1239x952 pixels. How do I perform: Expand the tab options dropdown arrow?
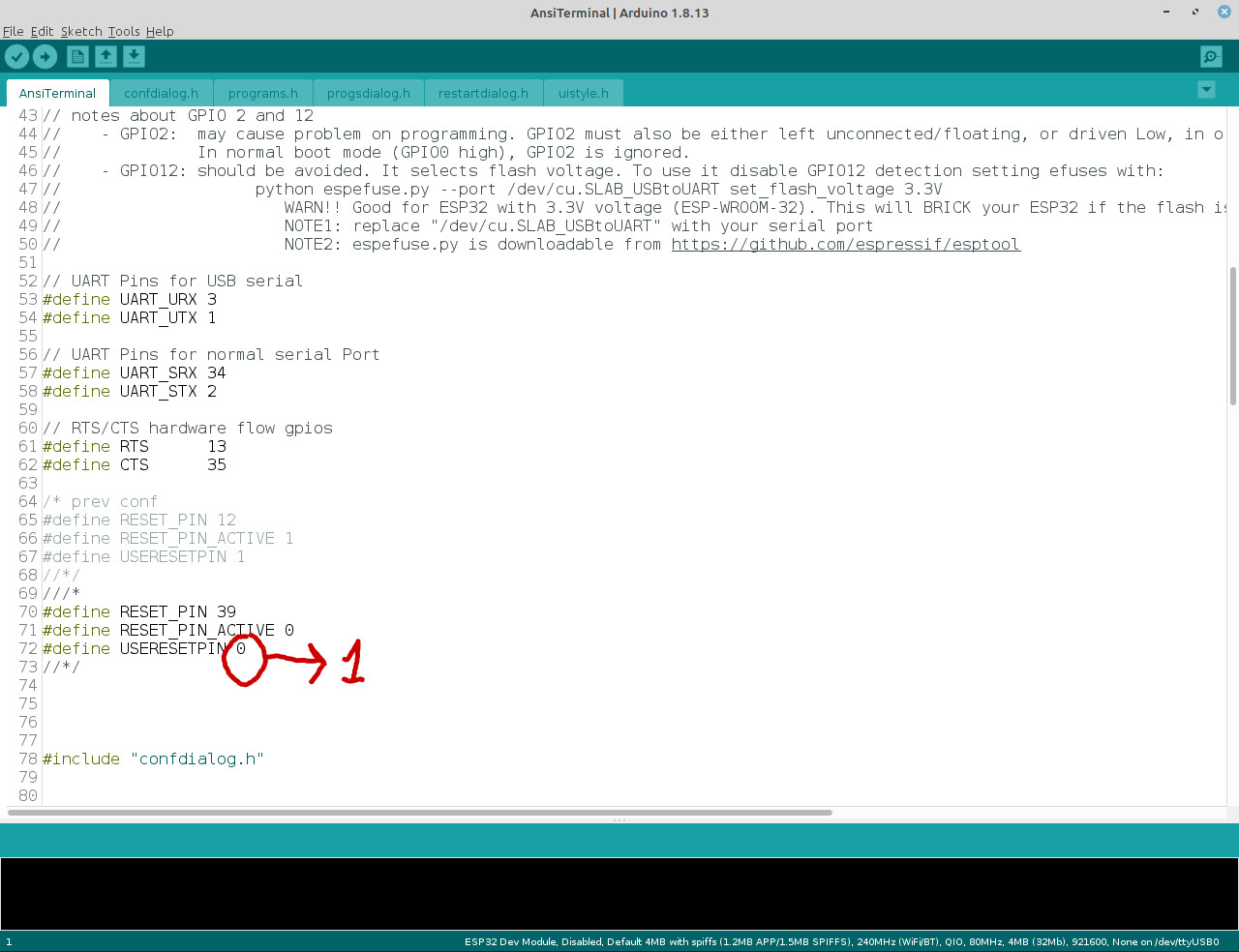(x=1206, y=90)
